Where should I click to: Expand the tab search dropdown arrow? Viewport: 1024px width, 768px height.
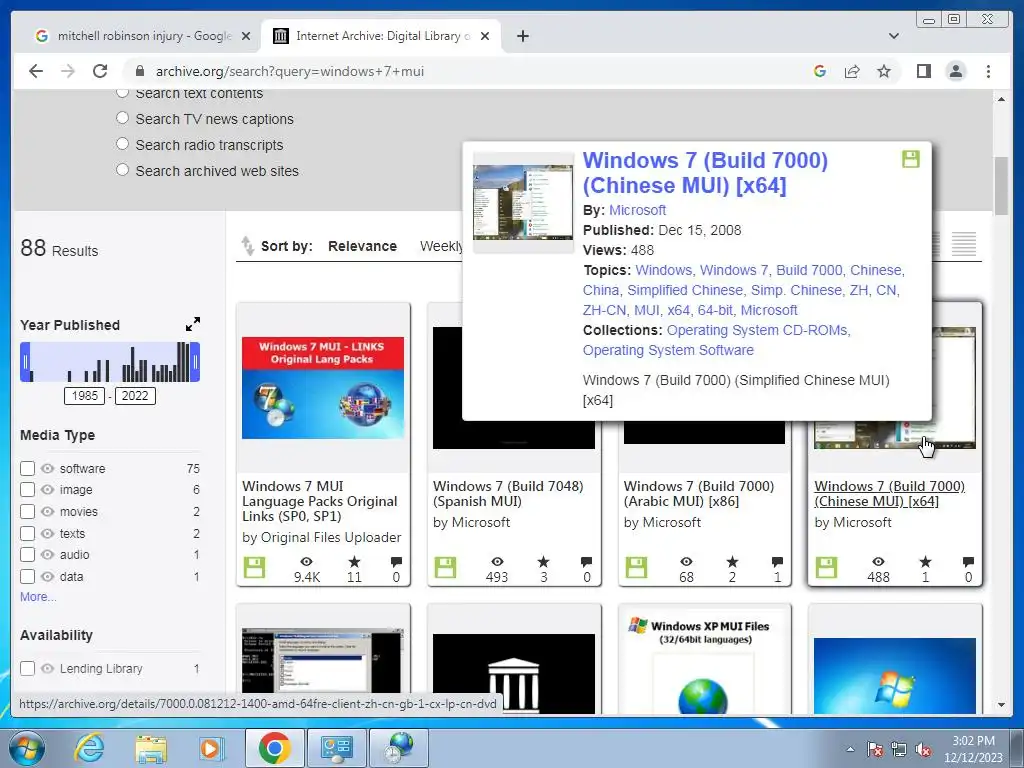(x=893, y=36)
